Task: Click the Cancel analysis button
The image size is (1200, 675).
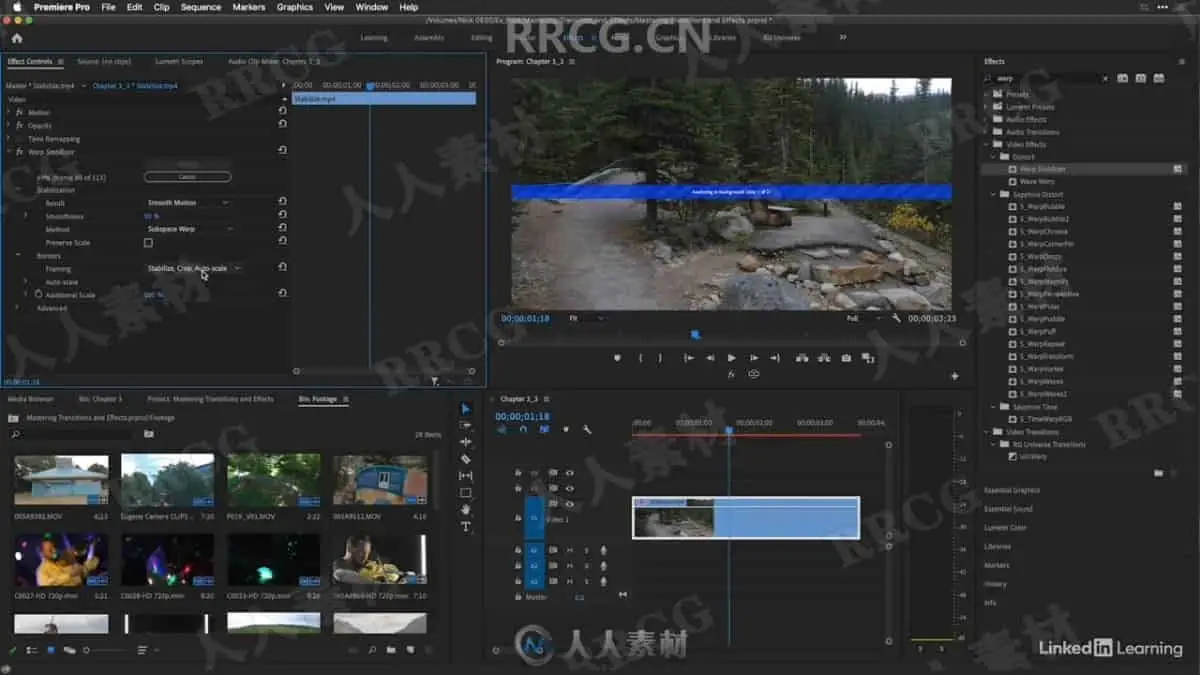Action: (187, 177)
